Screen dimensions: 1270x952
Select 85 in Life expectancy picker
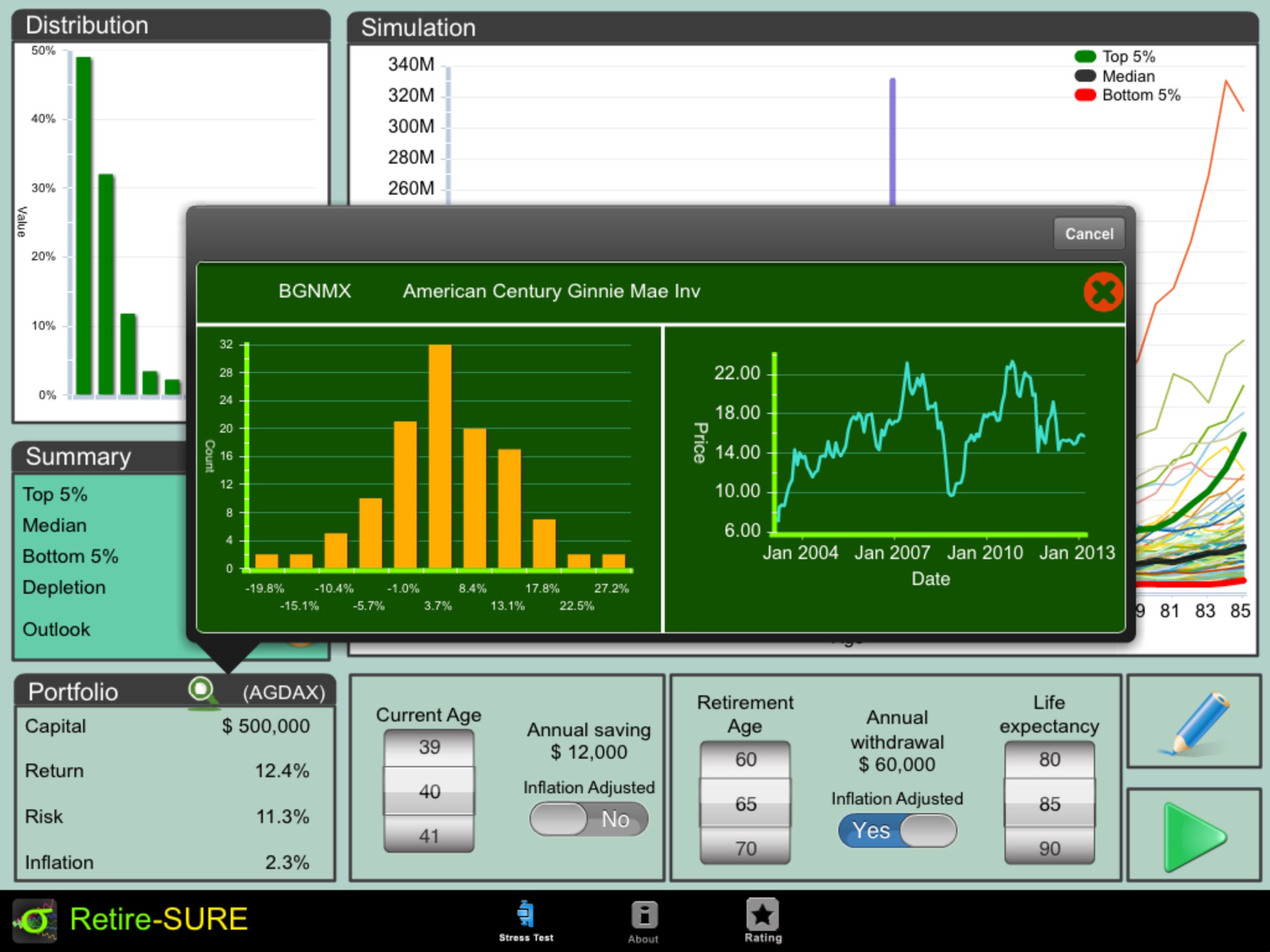(x=1049, y=804)
